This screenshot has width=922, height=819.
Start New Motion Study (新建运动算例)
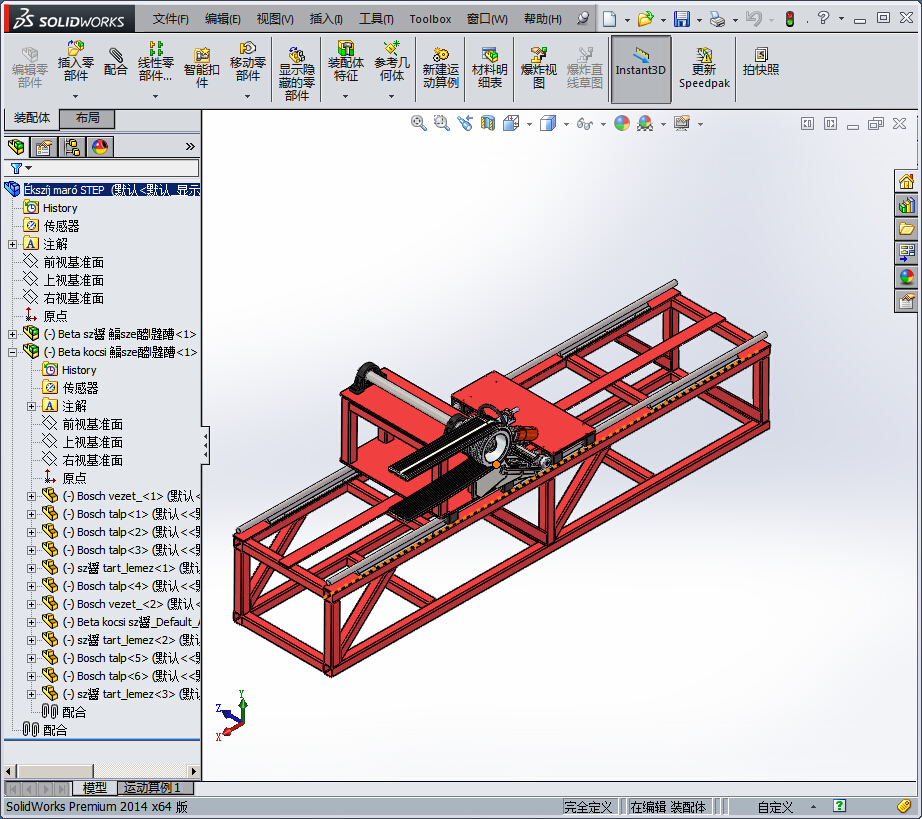(440, 68)
